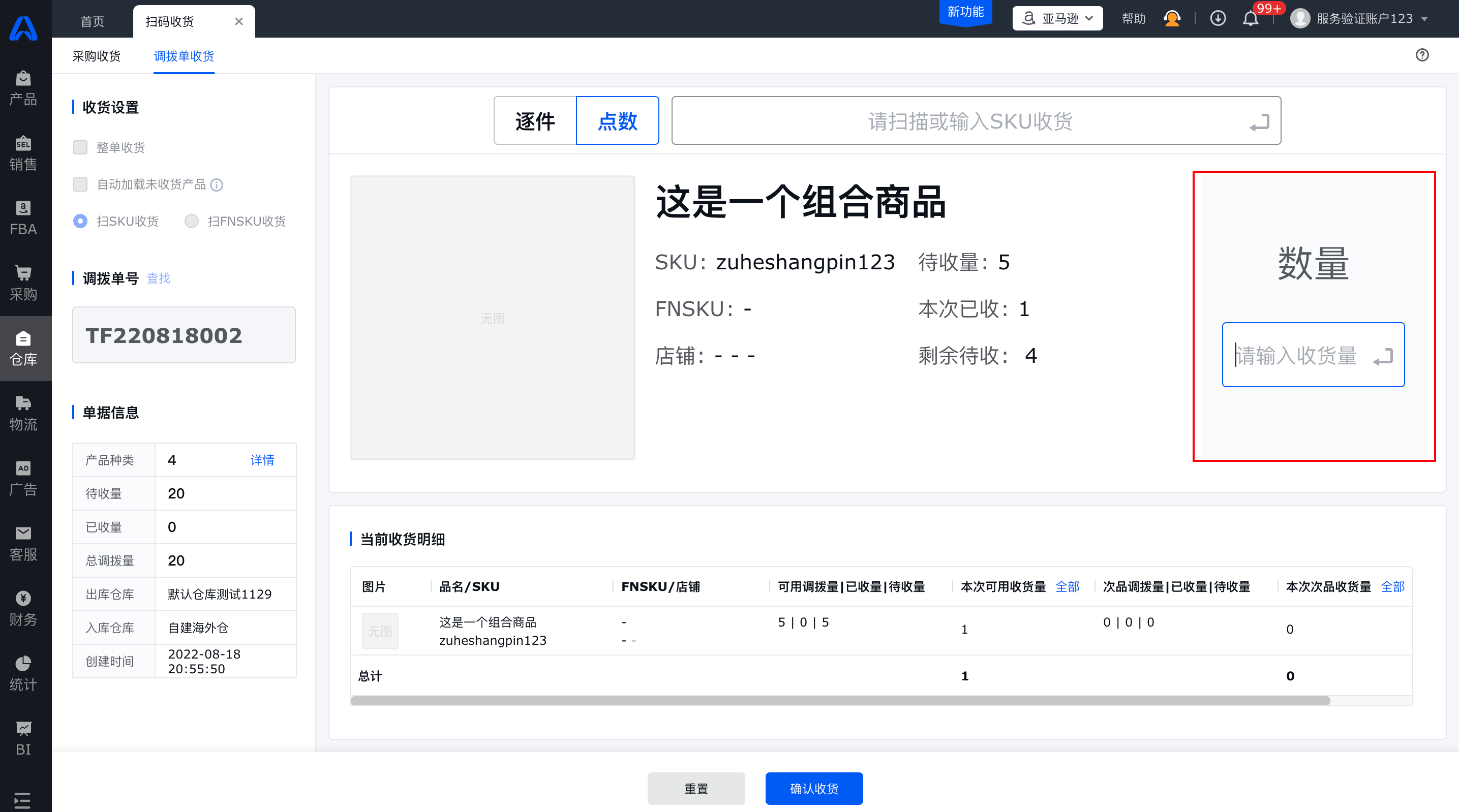The image size is (1459, 812).
Task: Enable the 自动加载未收货产品 checkbox
Action: pos(80,184)
